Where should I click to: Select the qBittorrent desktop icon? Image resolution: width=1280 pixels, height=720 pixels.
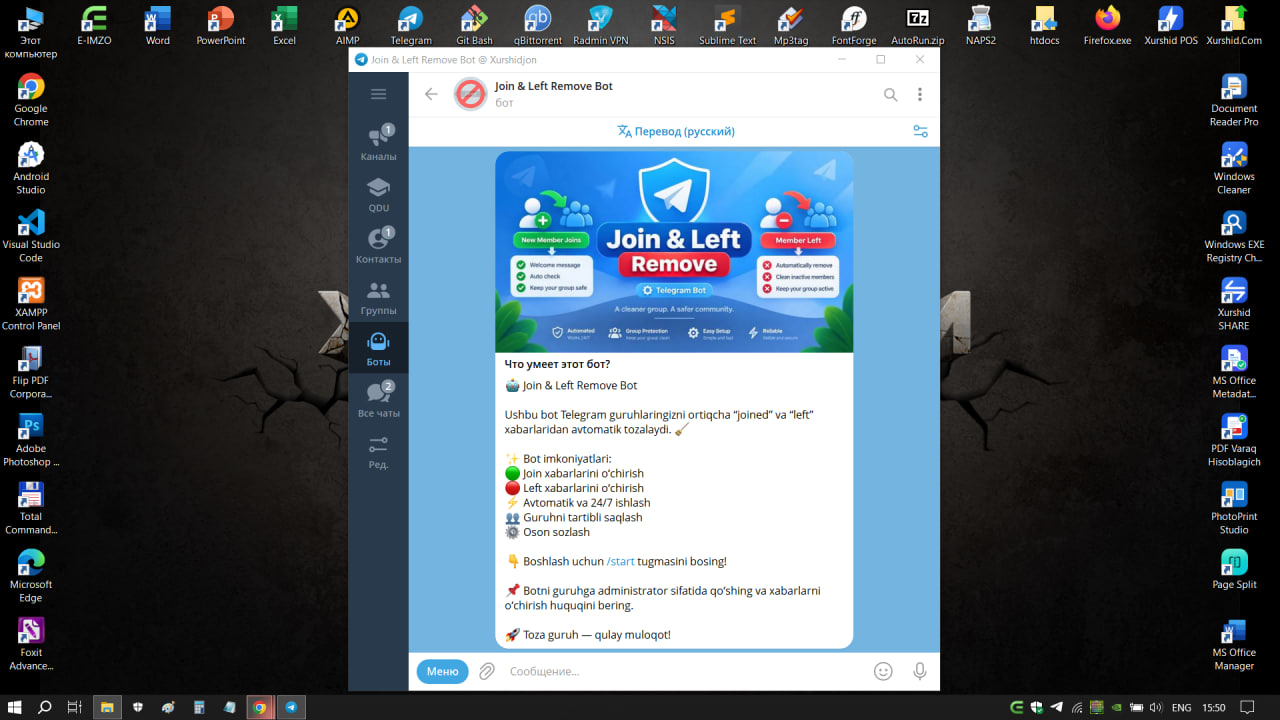click(538, 26)
